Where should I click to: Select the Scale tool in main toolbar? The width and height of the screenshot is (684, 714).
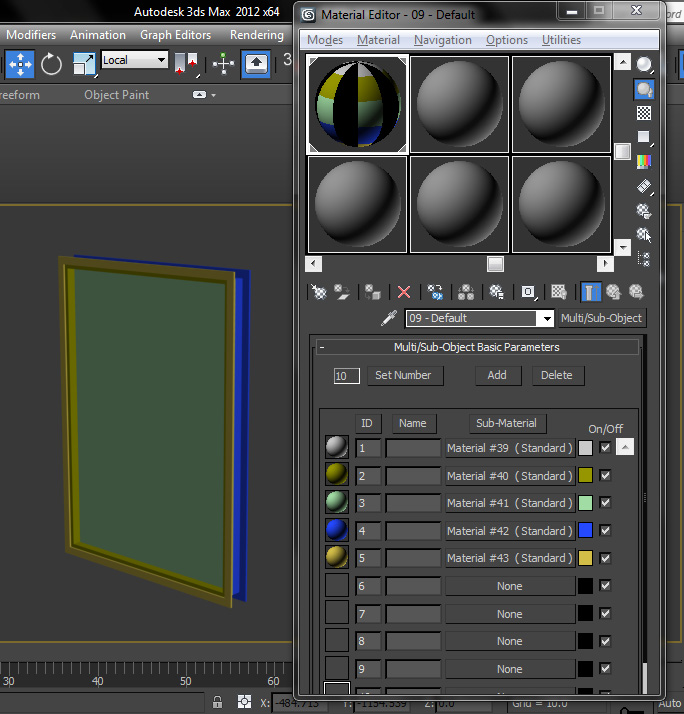click(x=84, y=64)
